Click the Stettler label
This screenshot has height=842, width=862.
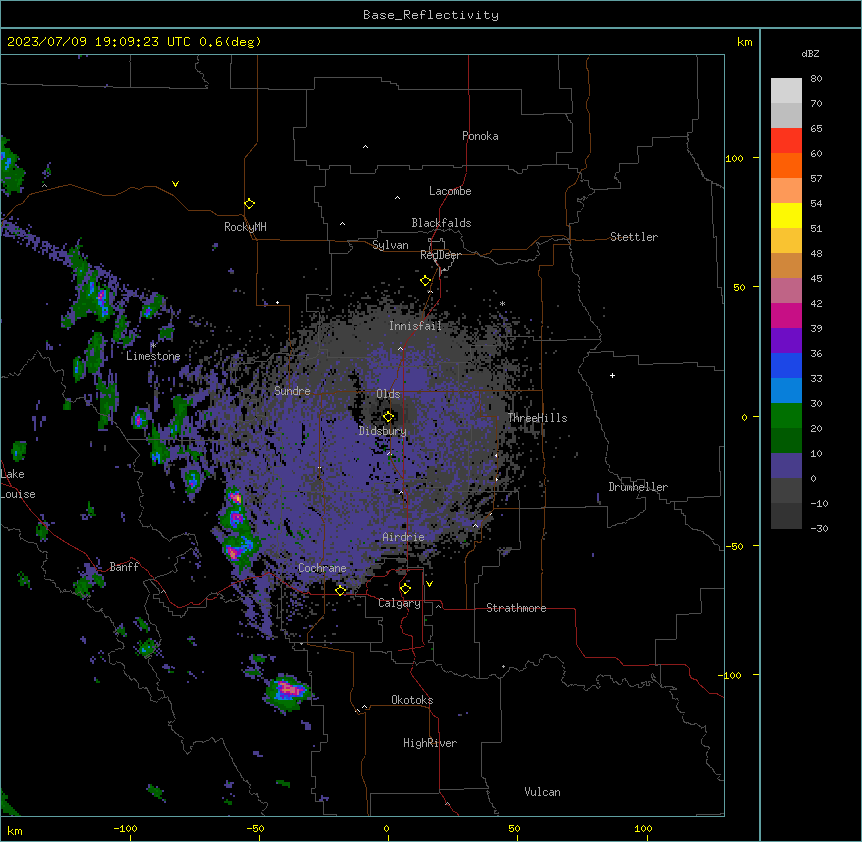(x=634, y=237)
